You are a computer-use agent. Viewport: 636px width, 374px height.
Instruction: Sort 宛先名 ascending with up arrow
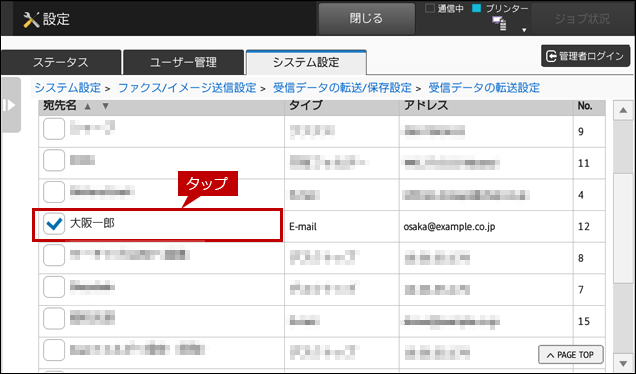tap(88, 106)
